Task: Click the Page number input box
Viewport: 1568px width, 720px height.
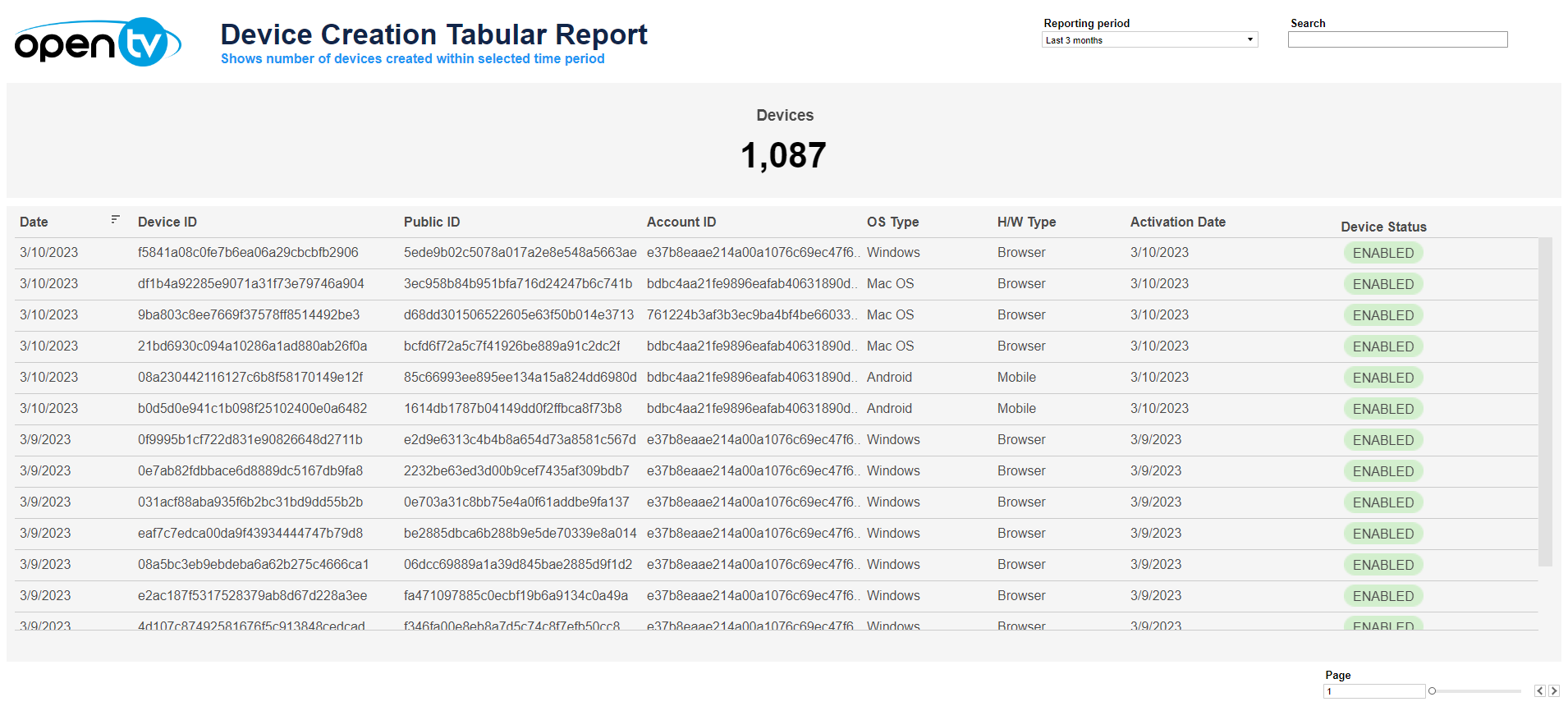Action: [x=1373, y=691]
